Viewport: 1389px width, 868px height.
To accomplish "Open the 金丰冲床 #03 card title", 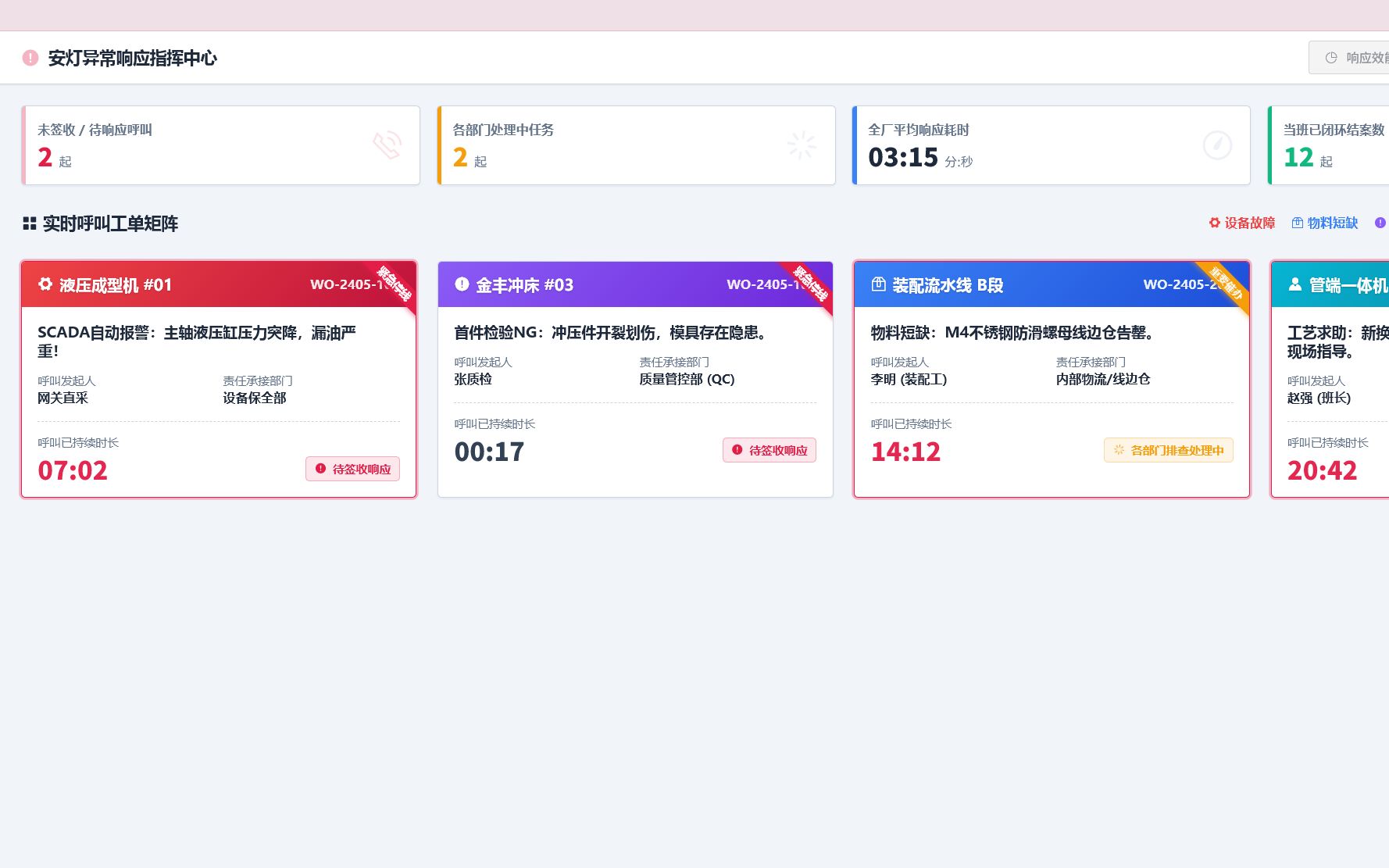I will click(x=525, y=285).
